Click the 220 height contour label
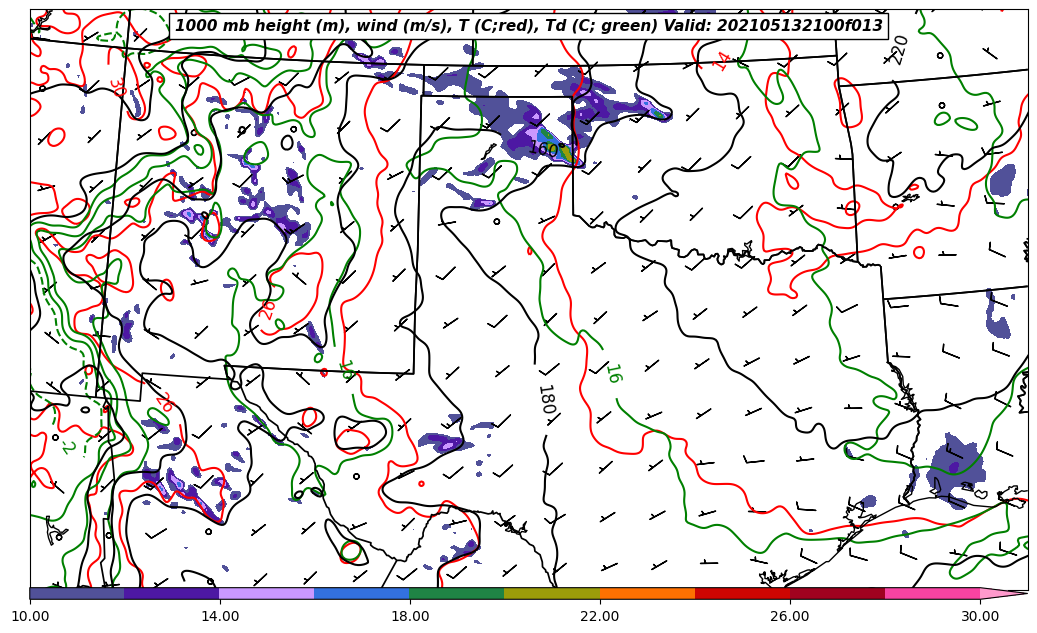 (900, 49)
